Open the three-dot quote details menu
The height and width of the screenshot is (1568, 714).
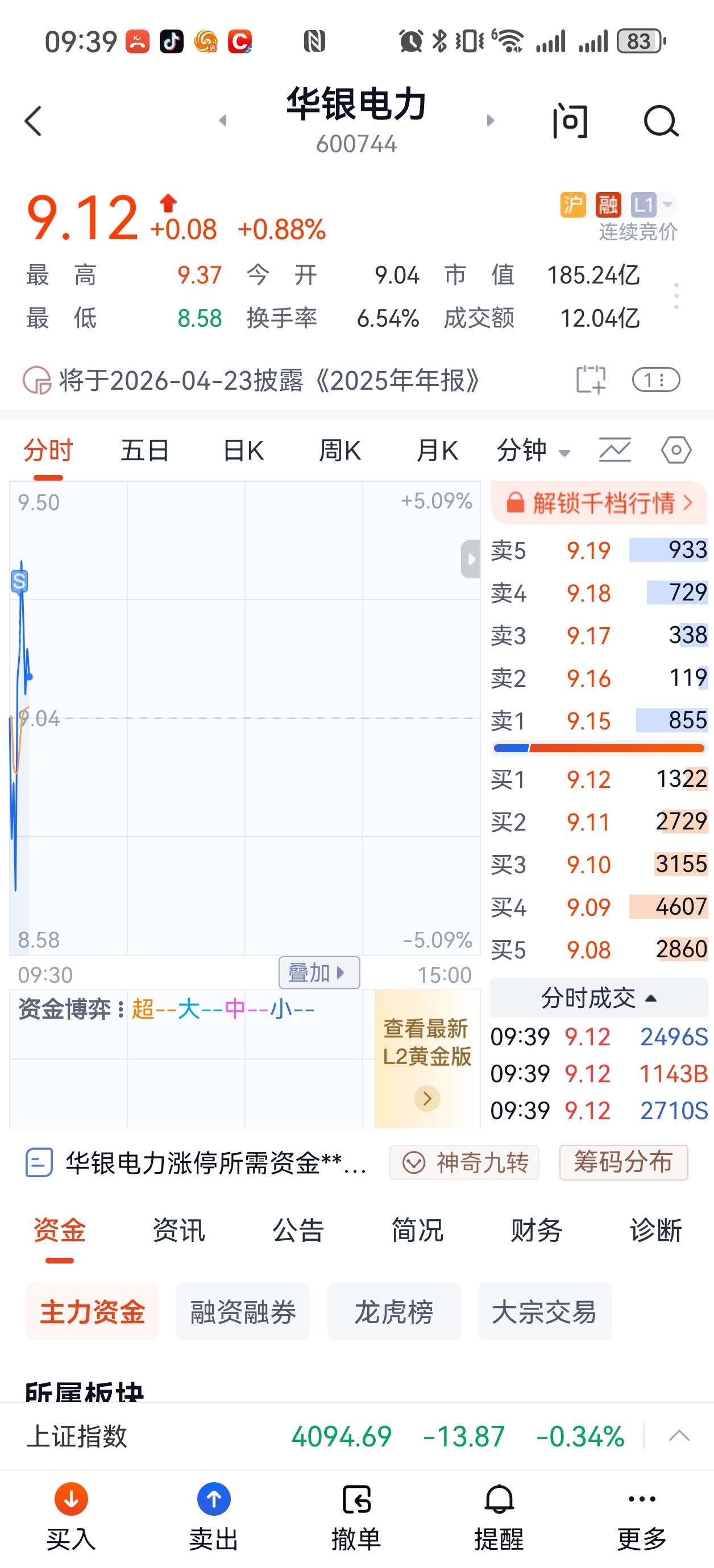(x=675, y=297)
